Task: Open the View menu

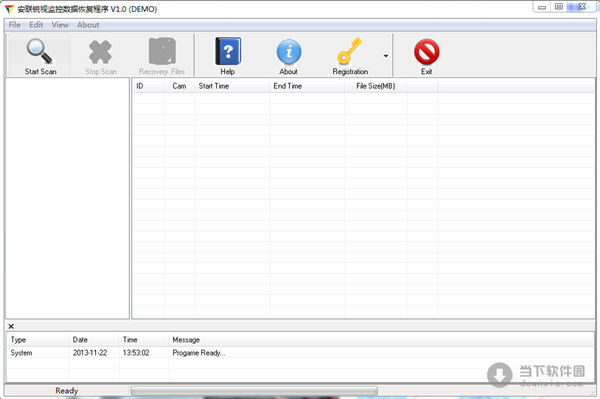Action: click(60, 25)
